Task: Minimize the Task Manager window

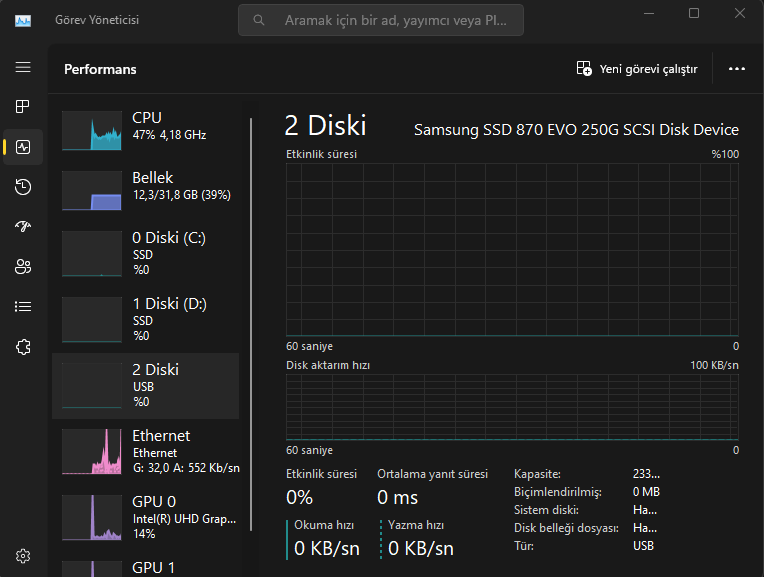Action: tap(649, 13)
